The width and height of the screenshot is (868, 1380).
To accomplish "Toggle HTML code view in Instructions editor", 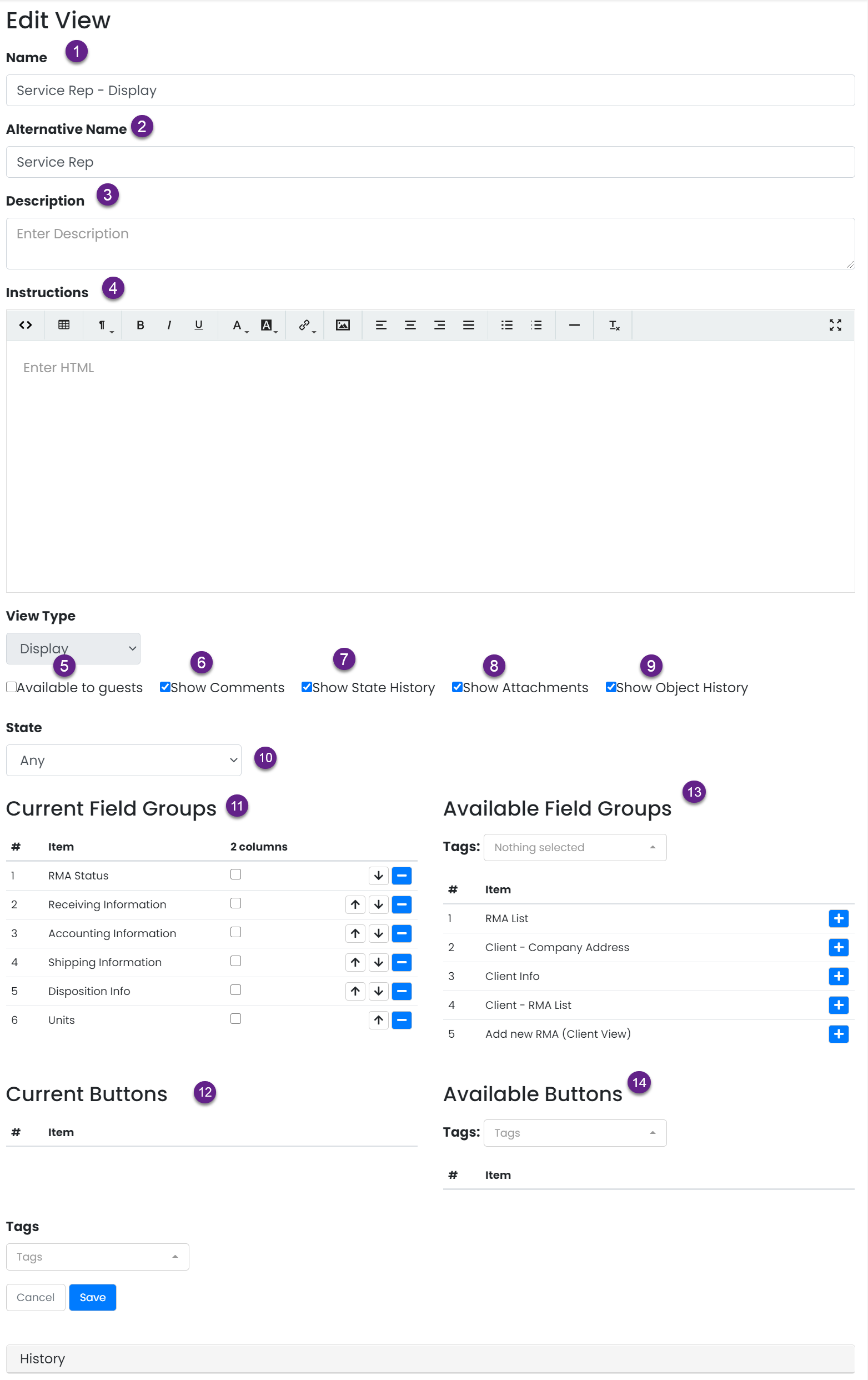I will (25, 325).
